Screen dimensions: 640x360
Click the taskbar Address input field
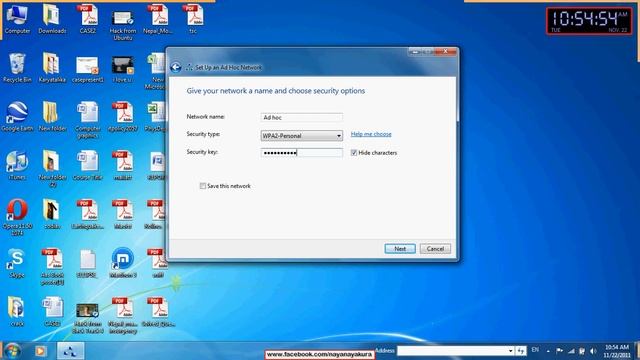click(452, 351)
